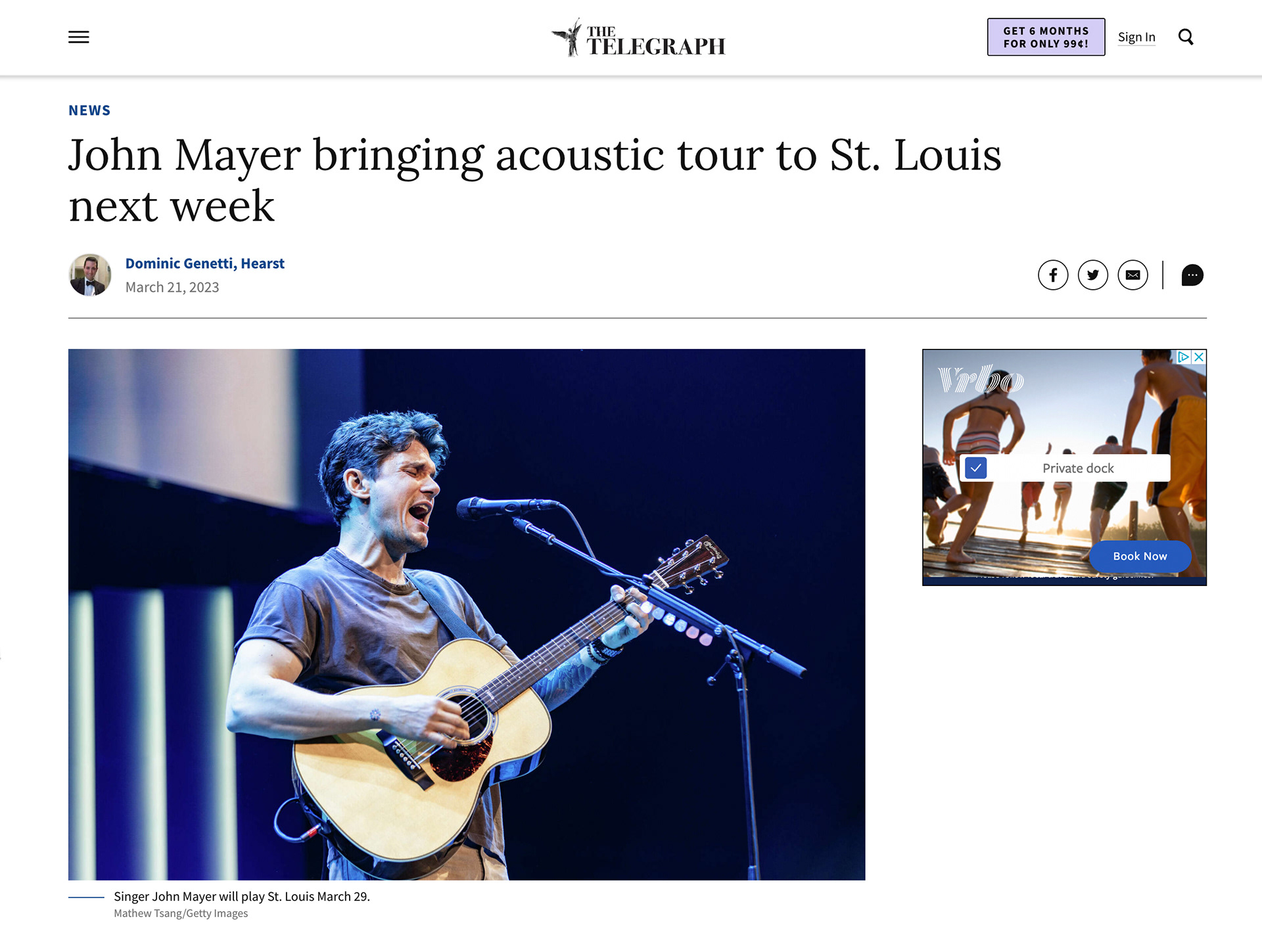Click the Book Now button

coord(1140,556)
